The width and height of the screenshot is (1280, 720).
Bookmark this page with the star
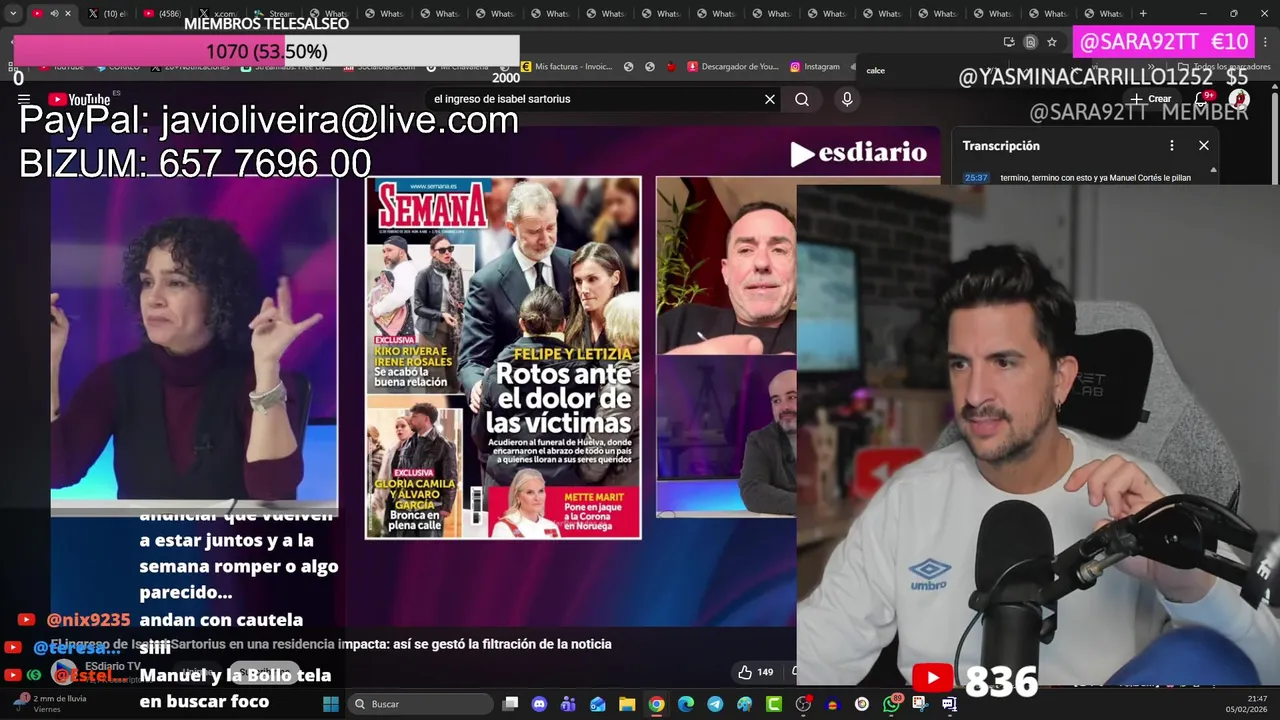[1052, 42]
